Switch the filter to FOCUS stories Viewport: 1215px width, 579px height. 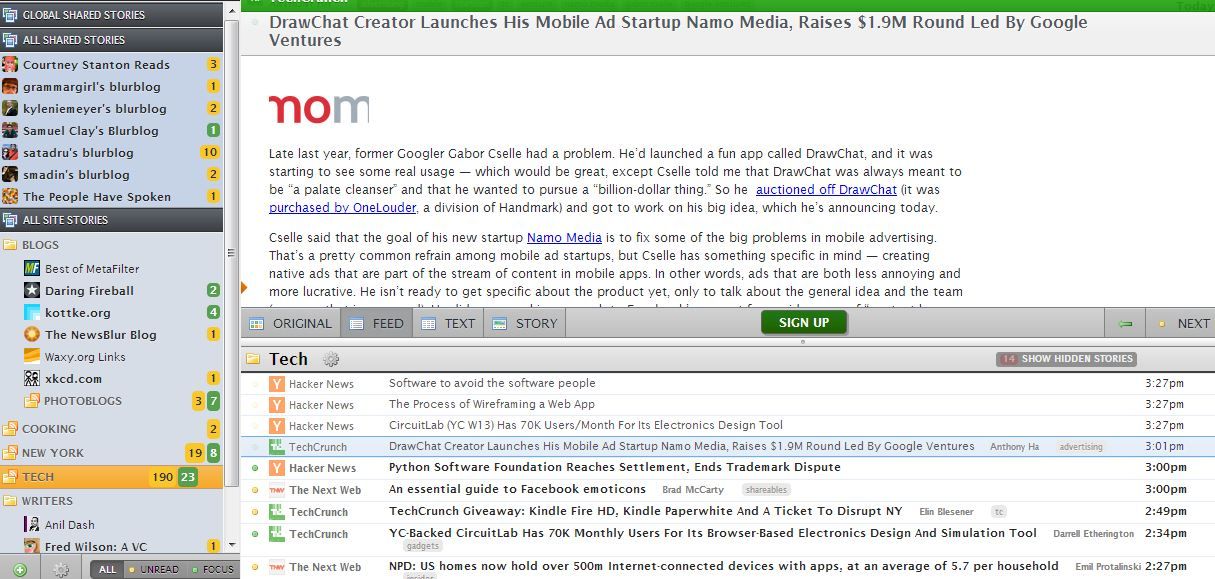(x=210, y=570)
